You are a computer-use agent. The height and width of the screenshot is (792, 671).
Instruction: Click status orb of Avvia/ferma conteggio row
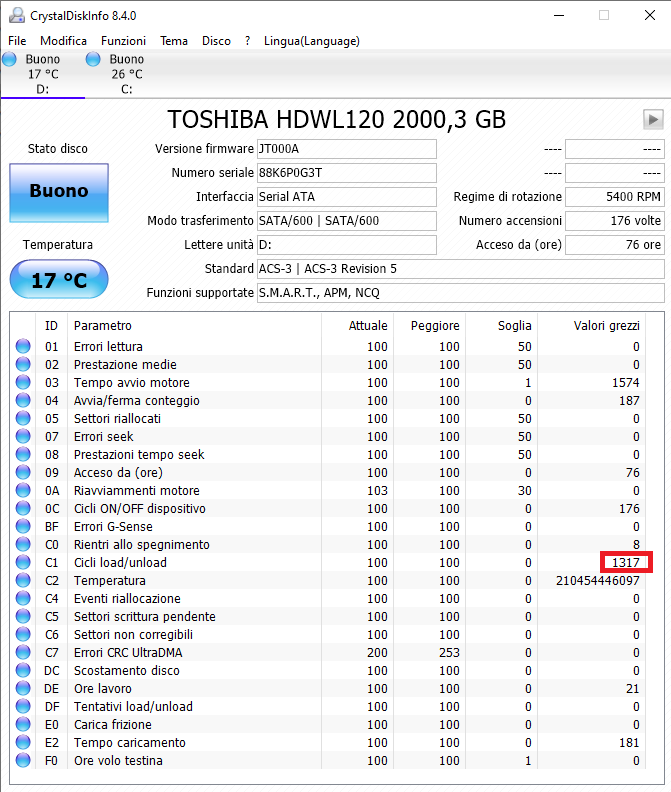(23, 400)
